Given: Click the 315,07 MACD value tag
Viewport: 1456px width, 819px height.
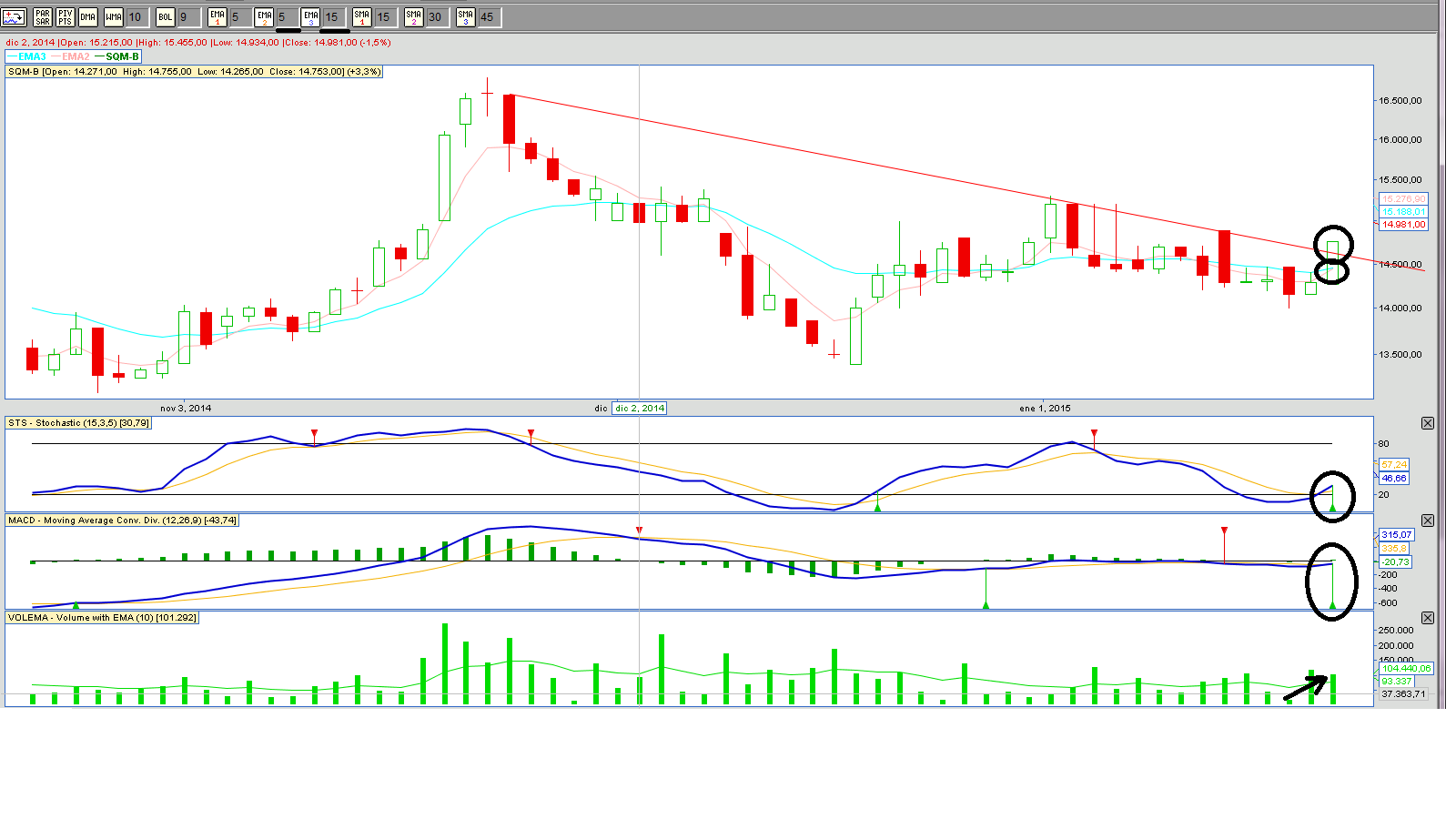Looking at the screenshot, I should 1396,535.
